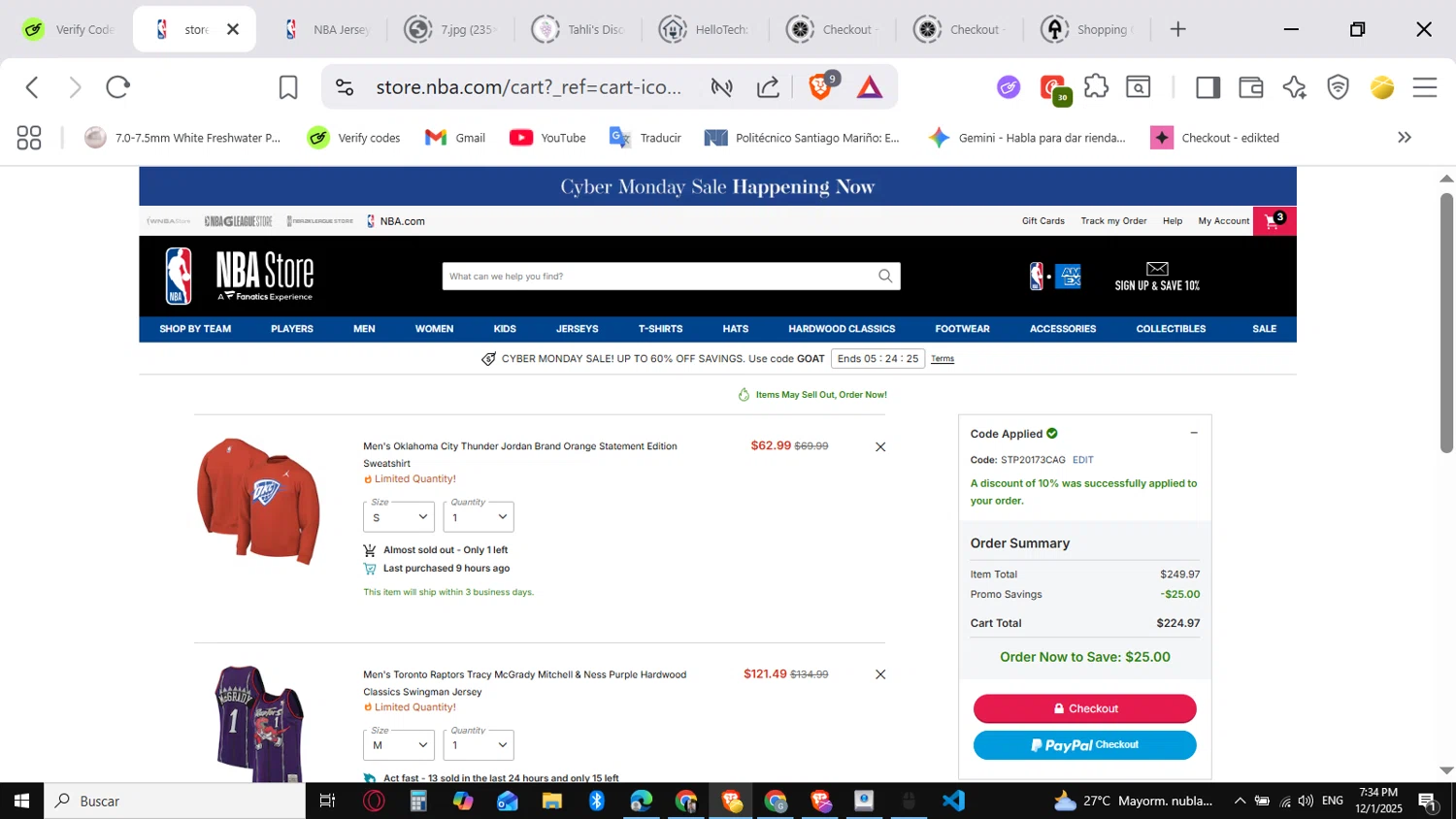Toggle the browser sidebar panel
The image size is (1456, 819).
tap(1208, 87)
